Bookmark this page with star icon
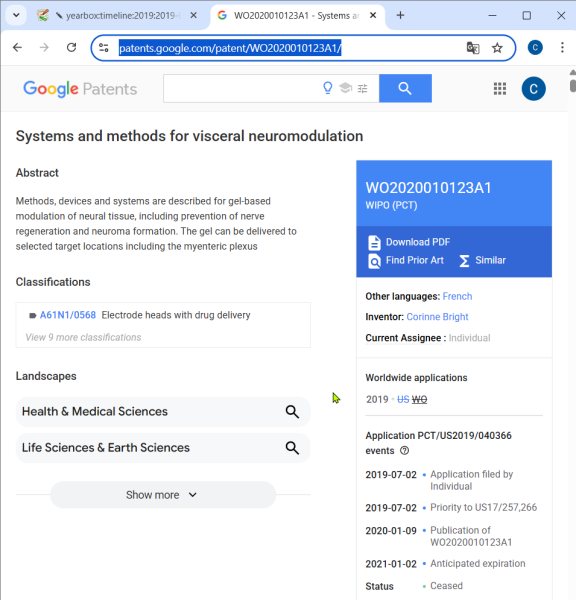Viewport: 576px width, 600px height. [497, 48]
